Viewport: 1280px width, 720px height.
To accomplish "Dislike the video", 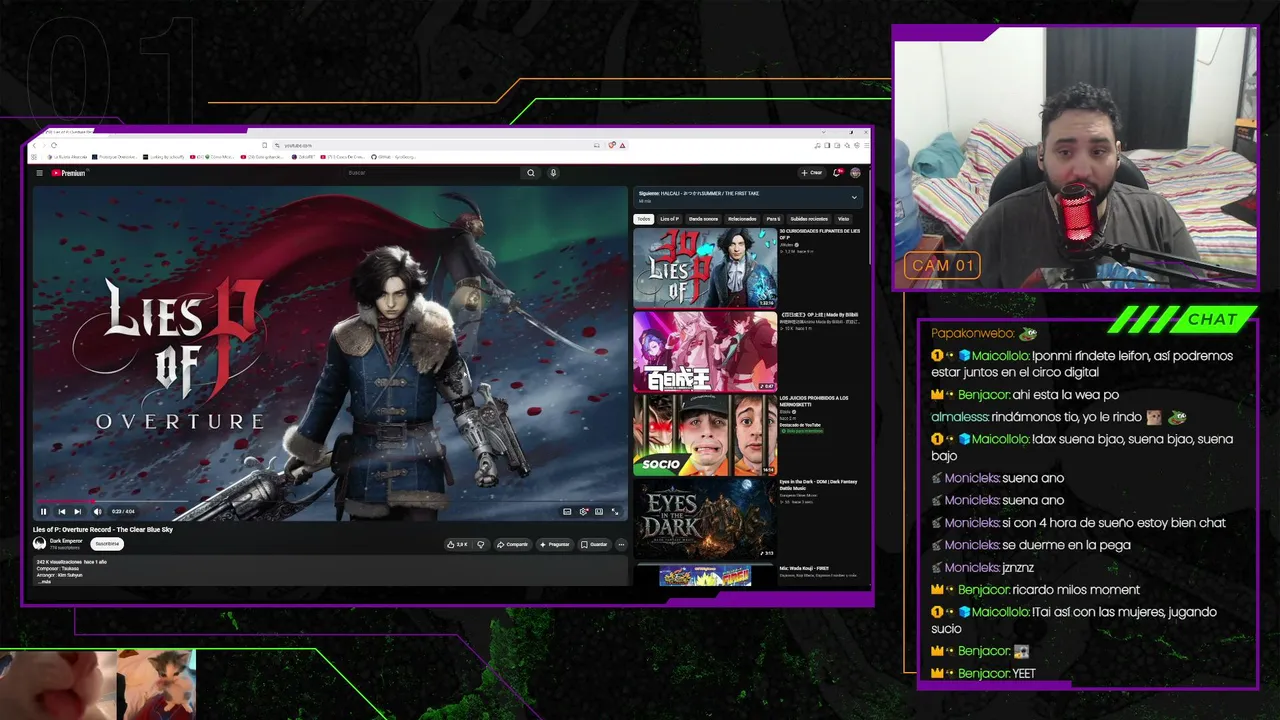I will point(480,545).
